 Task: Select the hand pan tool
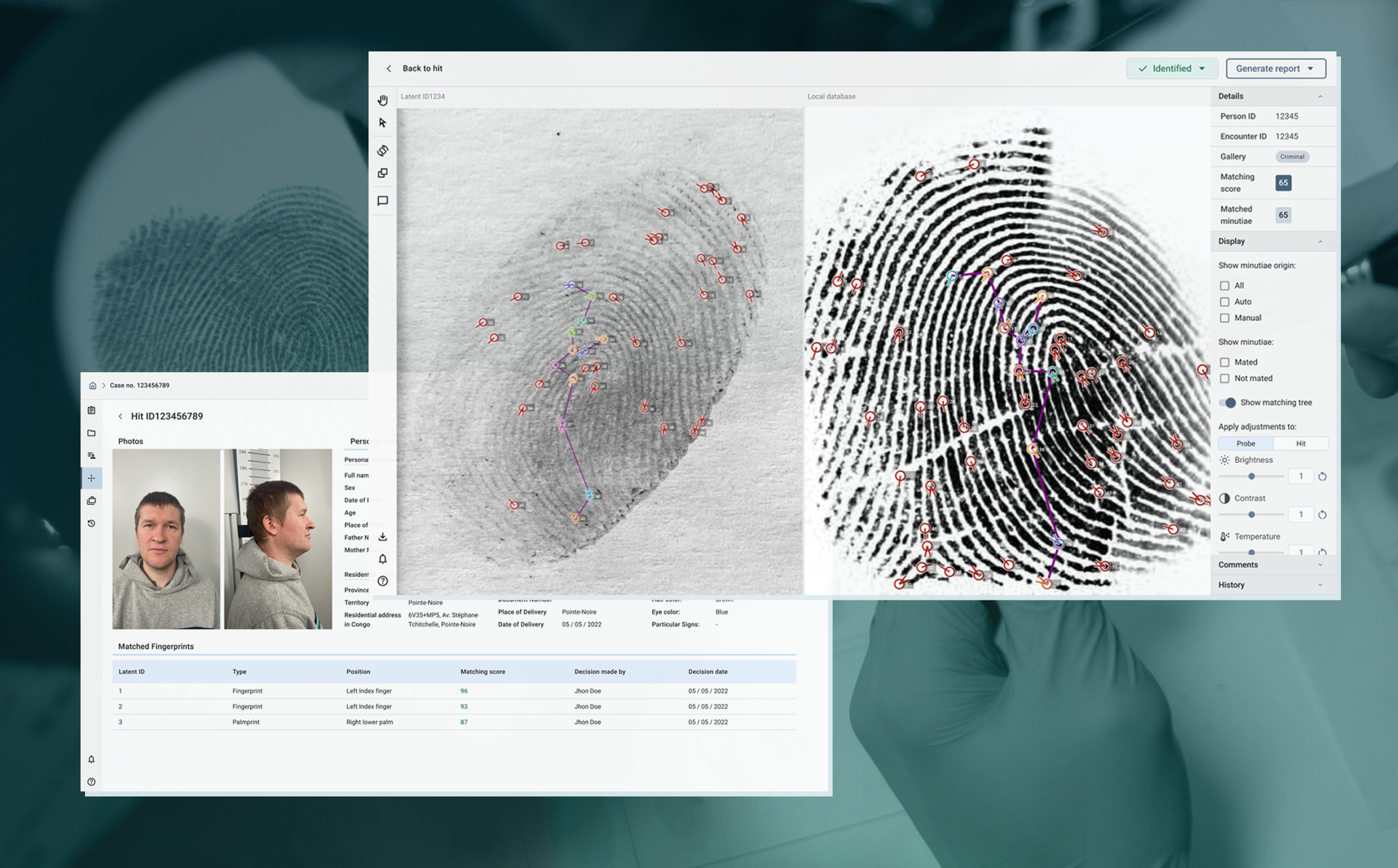pos(382,100)
